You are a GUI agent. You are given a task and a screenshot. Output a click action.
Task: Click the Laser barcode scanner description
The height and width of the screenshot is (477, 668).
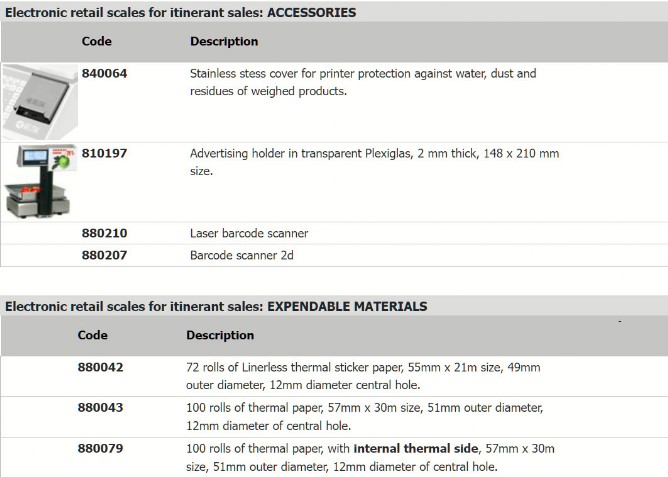point(249,233)
